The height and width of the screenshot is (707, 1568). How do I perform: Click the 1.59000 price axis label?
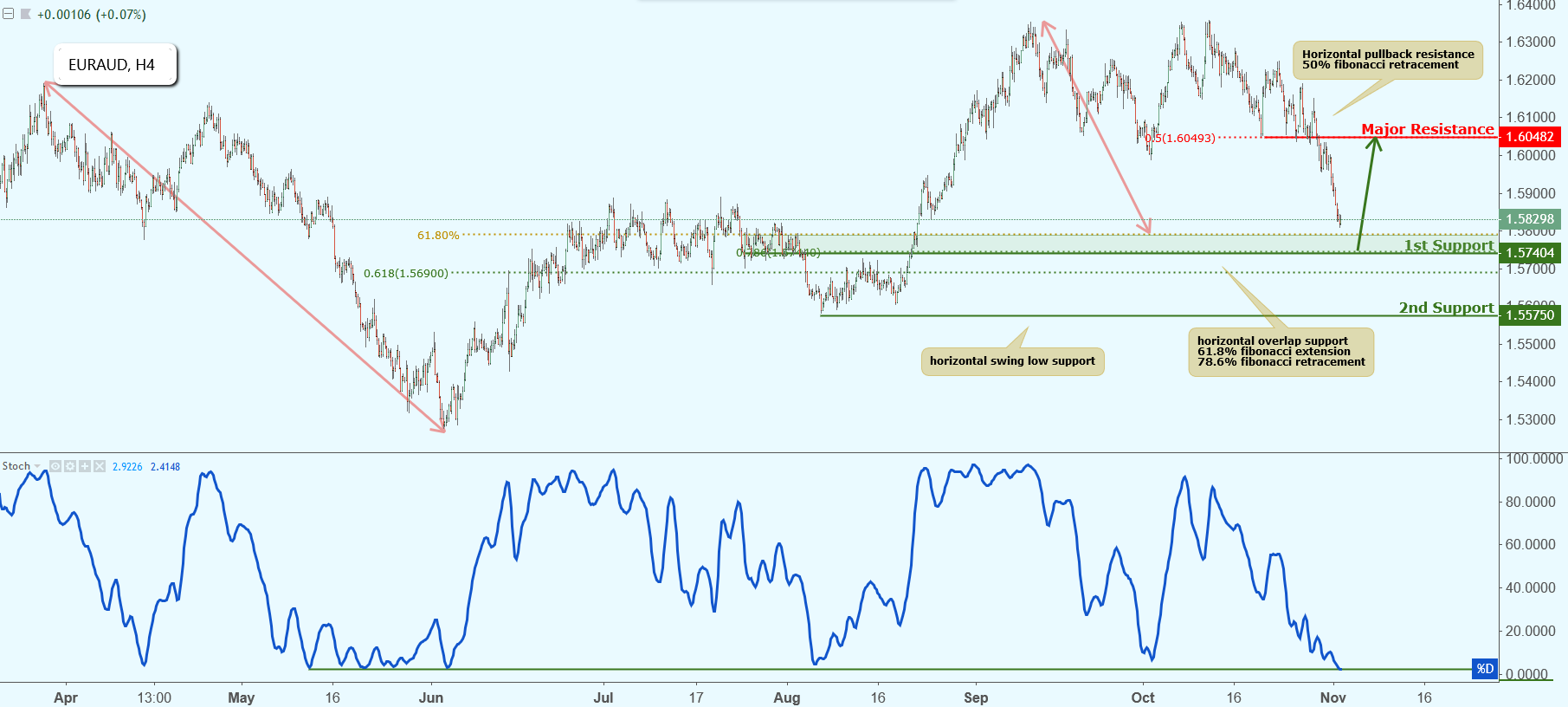[x=1531, y=193]
